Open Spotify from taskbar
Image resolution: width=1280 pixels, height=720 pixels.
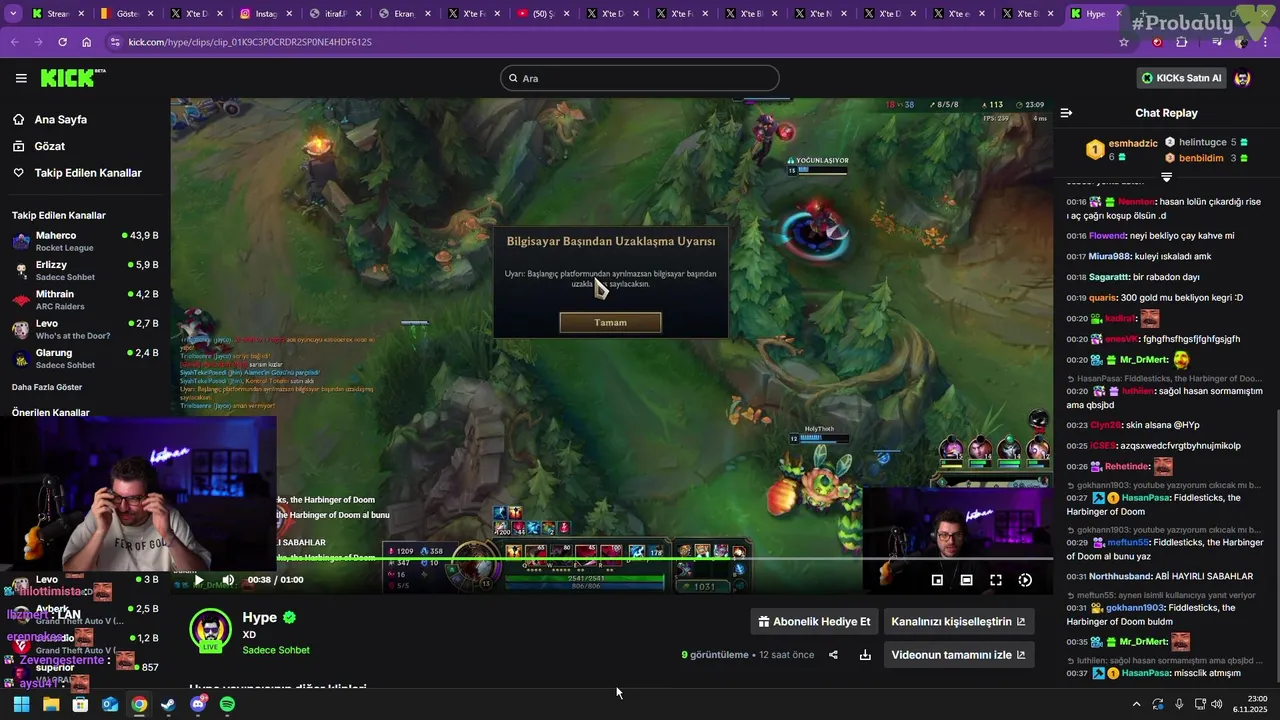(227, 704)
